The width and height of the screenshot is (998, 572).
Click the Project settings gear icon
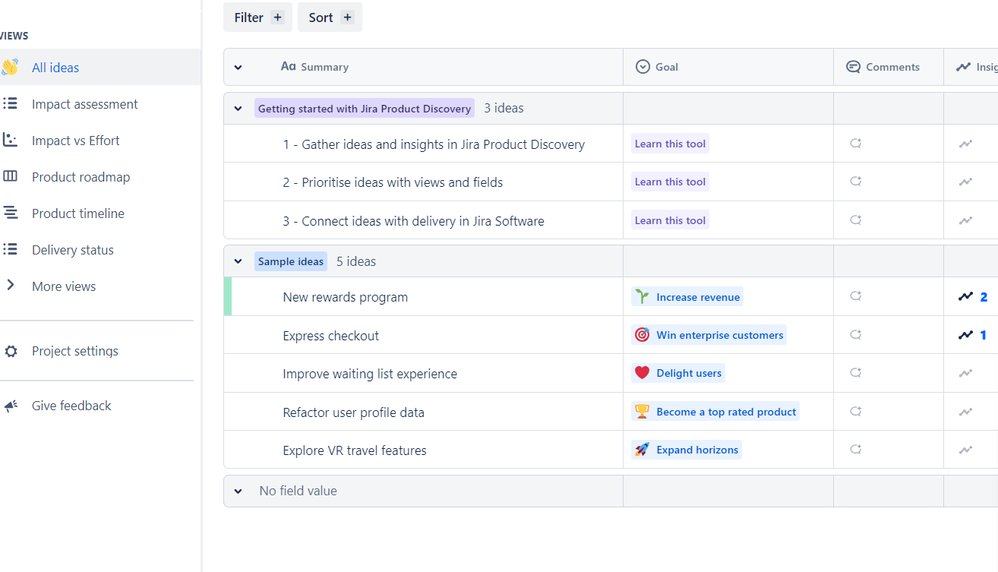point(11,351)
